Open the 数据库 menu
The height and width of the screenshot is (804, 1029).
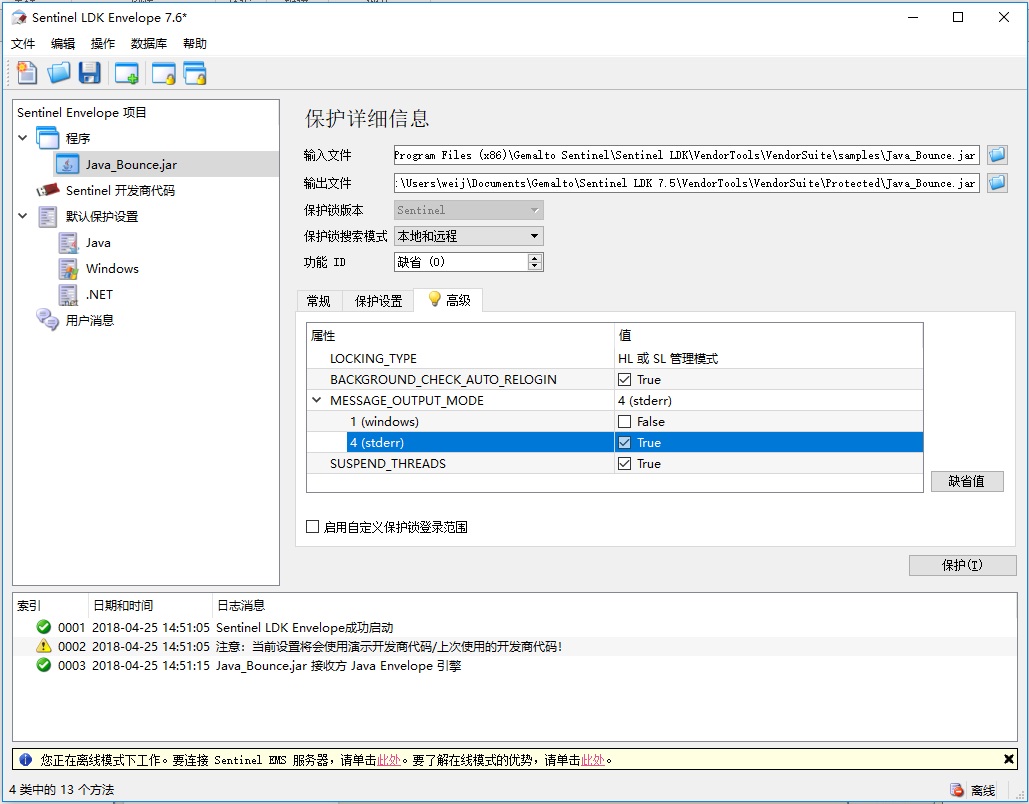[x=148, y=44]
